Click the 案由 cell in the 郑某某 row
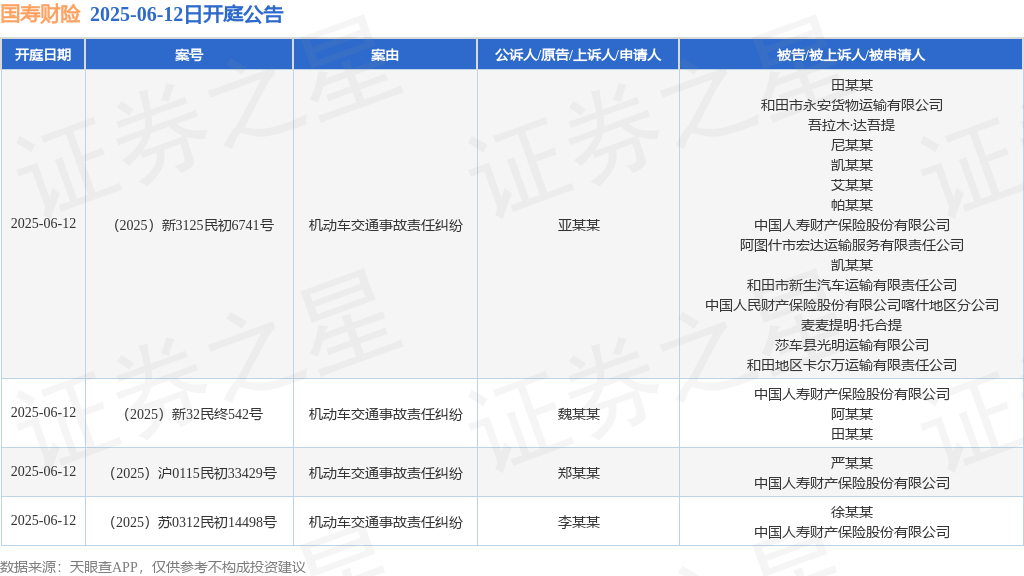Screen dimensions: 1024x576 coord(385,473)
